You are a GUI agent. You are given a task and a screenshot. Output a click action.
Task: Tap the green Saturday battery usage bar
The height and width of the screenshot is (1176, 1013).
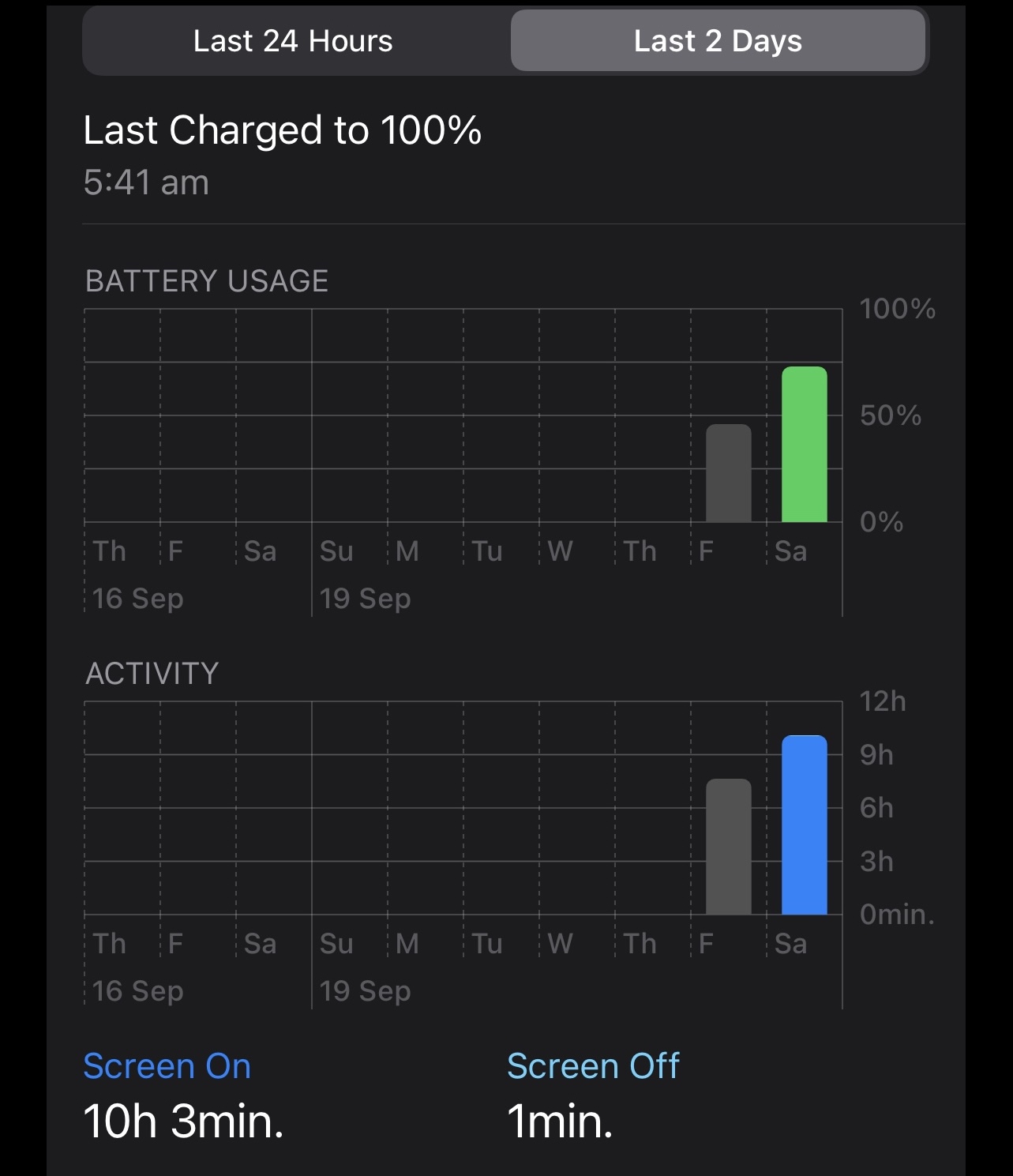(x=804, y=444)
